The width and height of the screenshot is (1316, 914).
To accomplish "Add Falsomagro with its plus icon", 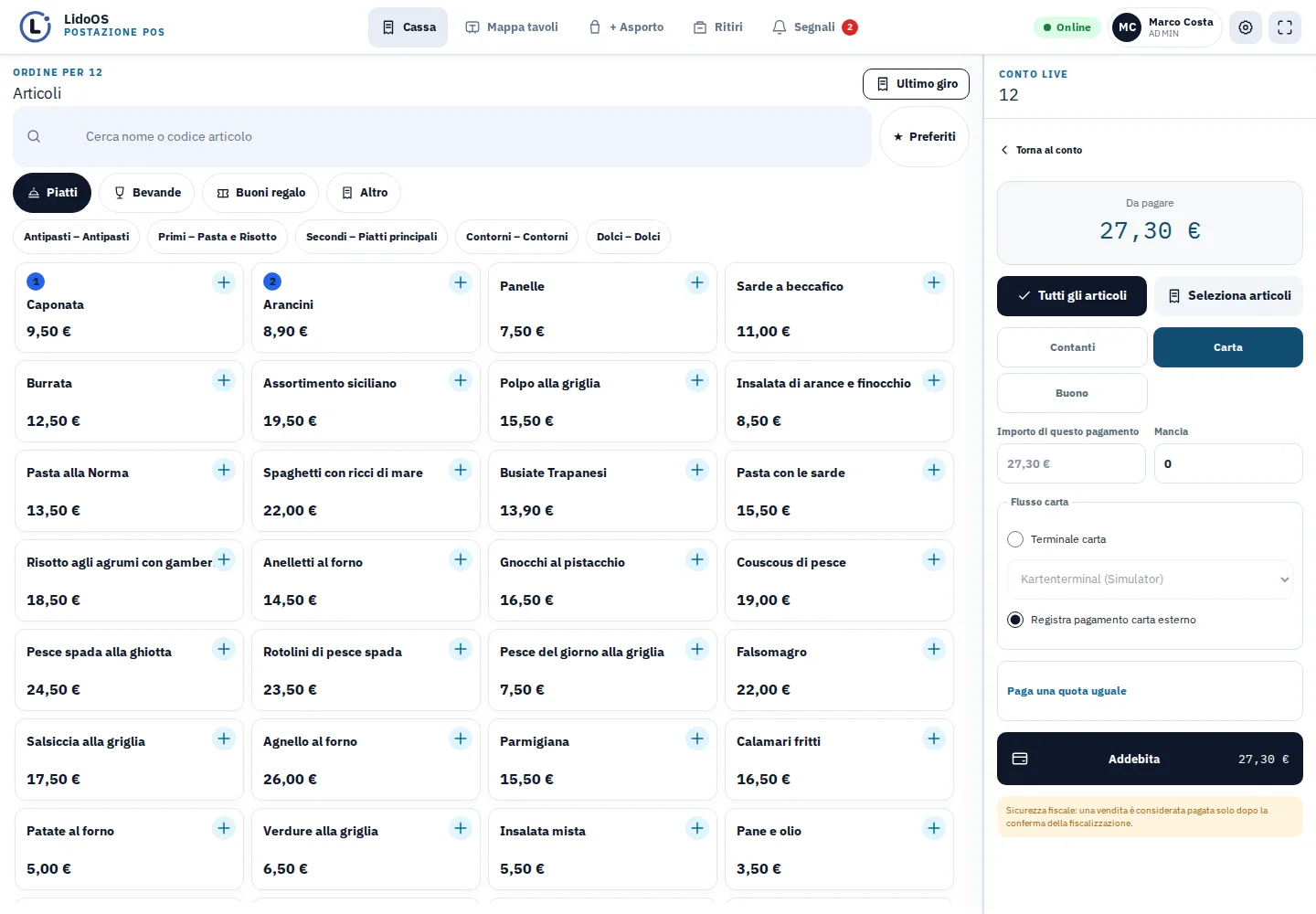I will pyautogui.click(x=934, y=649).
